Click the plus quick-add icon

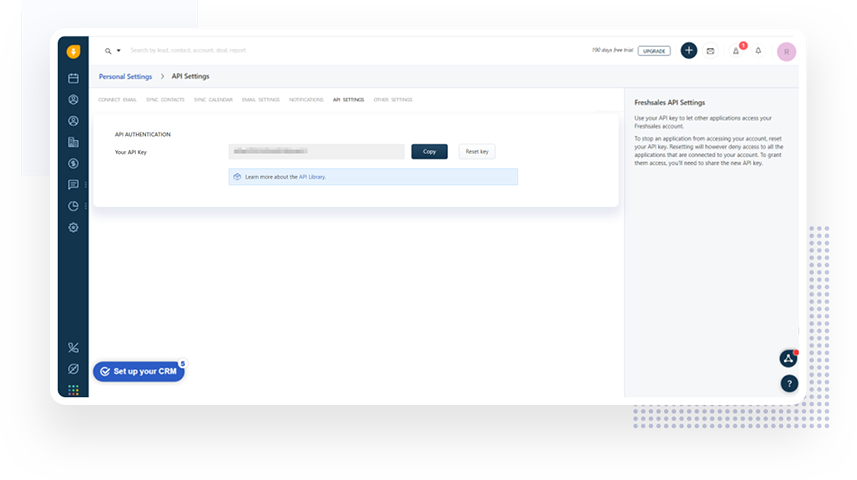[689, 50]
